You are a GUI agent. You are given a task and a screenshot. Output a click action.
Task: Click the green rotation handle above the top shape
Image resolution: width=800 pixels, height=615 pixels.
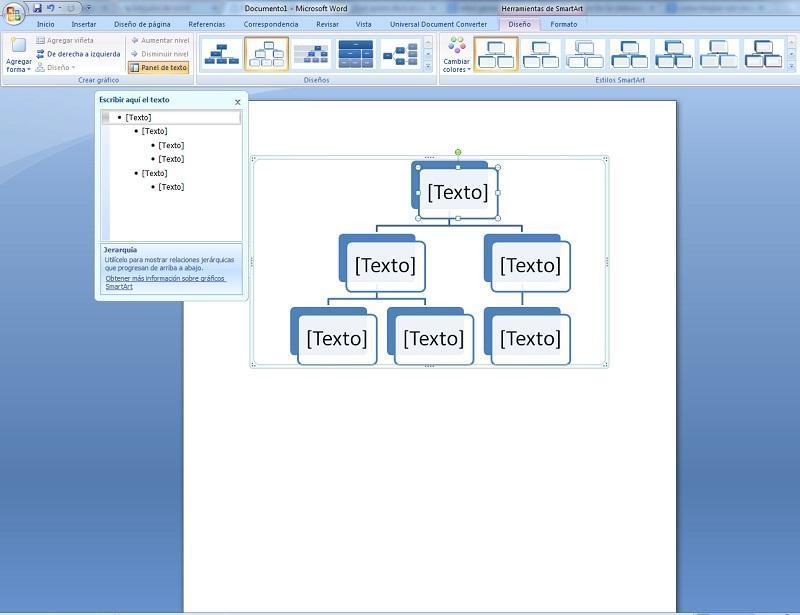coord(458,152)
